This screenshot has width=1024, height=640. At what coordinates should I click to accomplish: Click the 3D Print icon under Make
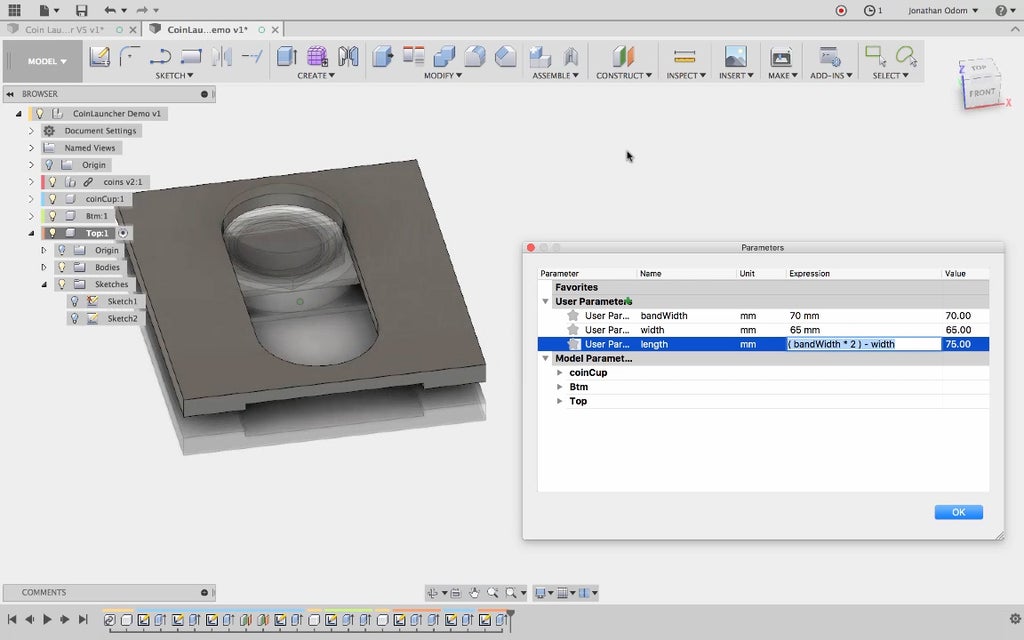click(x=781, y=57)
